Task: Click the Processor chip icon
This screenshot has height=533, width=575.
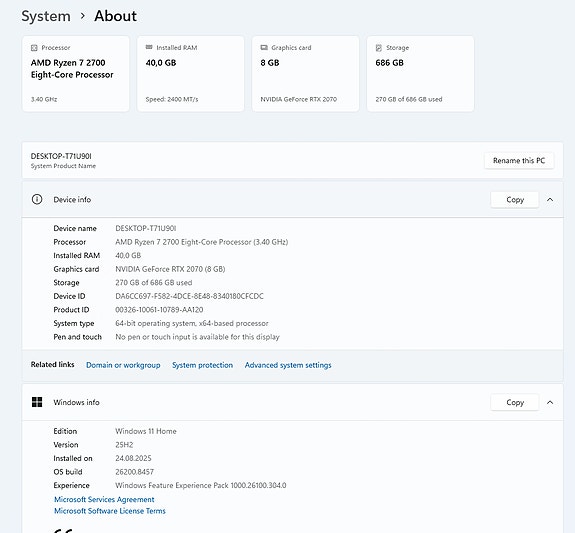Action: tap(34, 48)
